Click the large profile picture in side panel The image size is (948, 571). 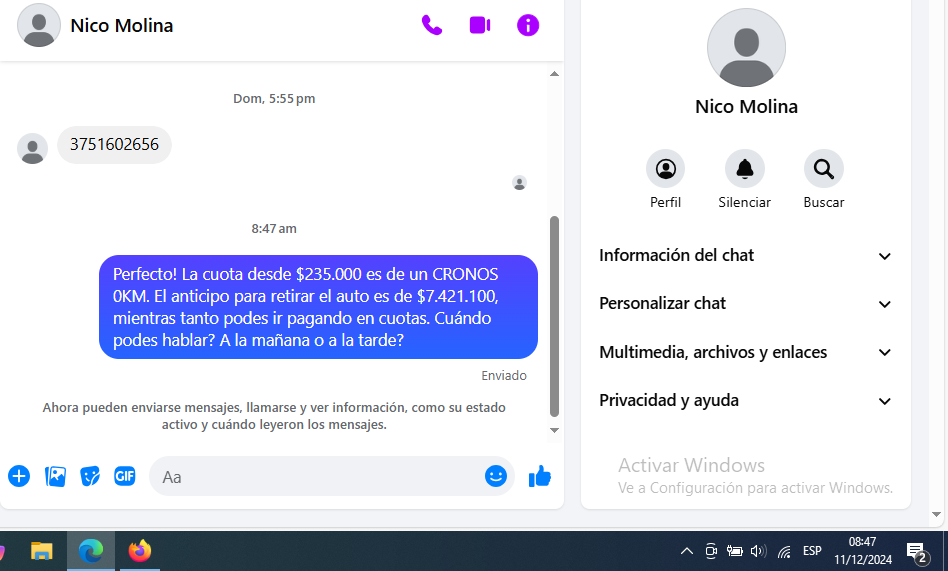coord(746,48)
